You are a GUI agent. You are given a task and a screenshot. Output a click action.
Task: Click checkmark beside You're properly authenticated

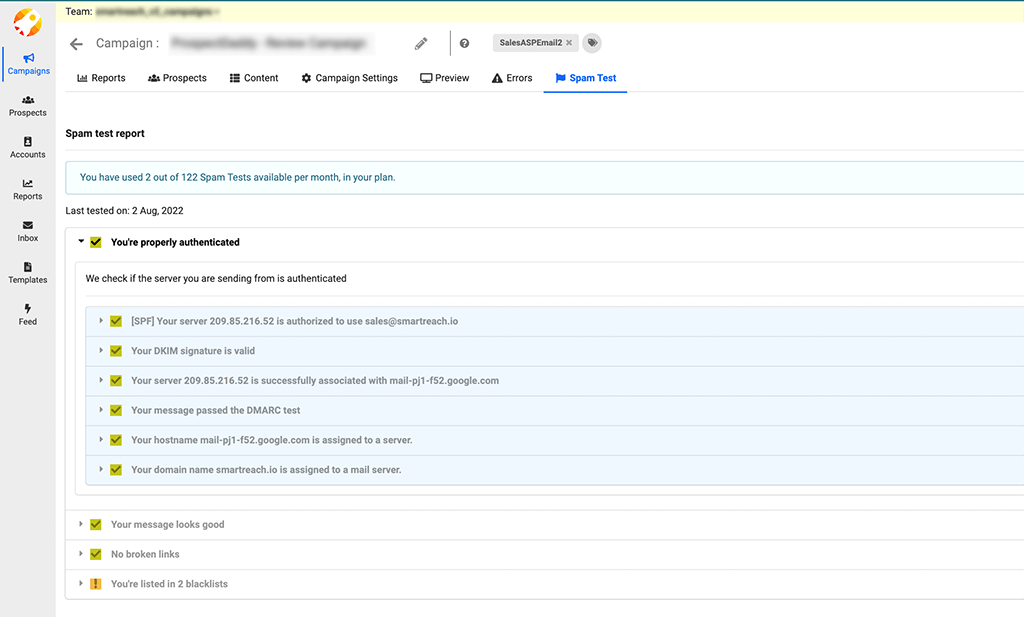(x=96, y=242)
